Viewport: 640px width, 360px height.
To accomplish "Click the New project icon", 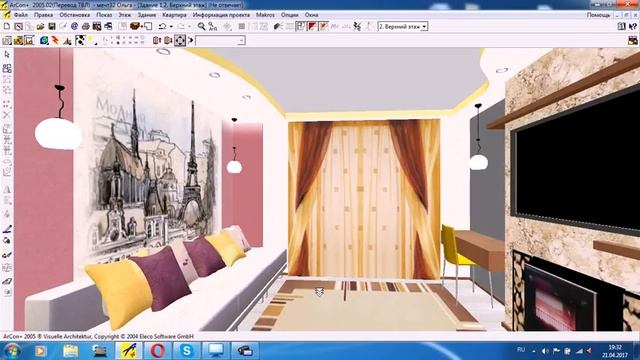I will [7, 26].
